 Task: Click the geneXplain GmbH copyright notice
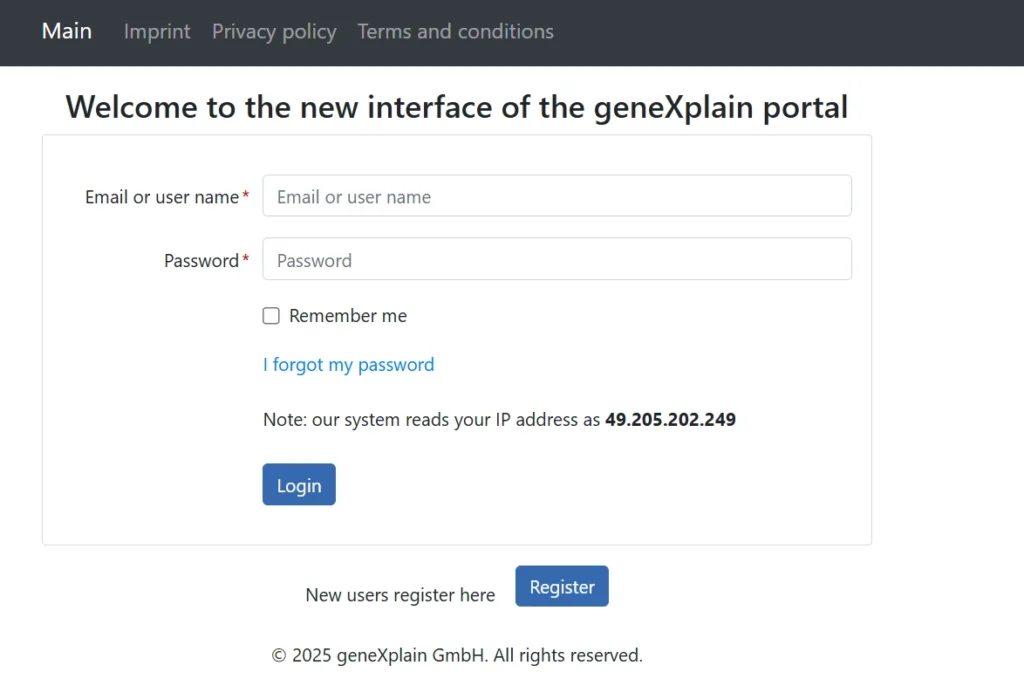(x=457, y=656)
